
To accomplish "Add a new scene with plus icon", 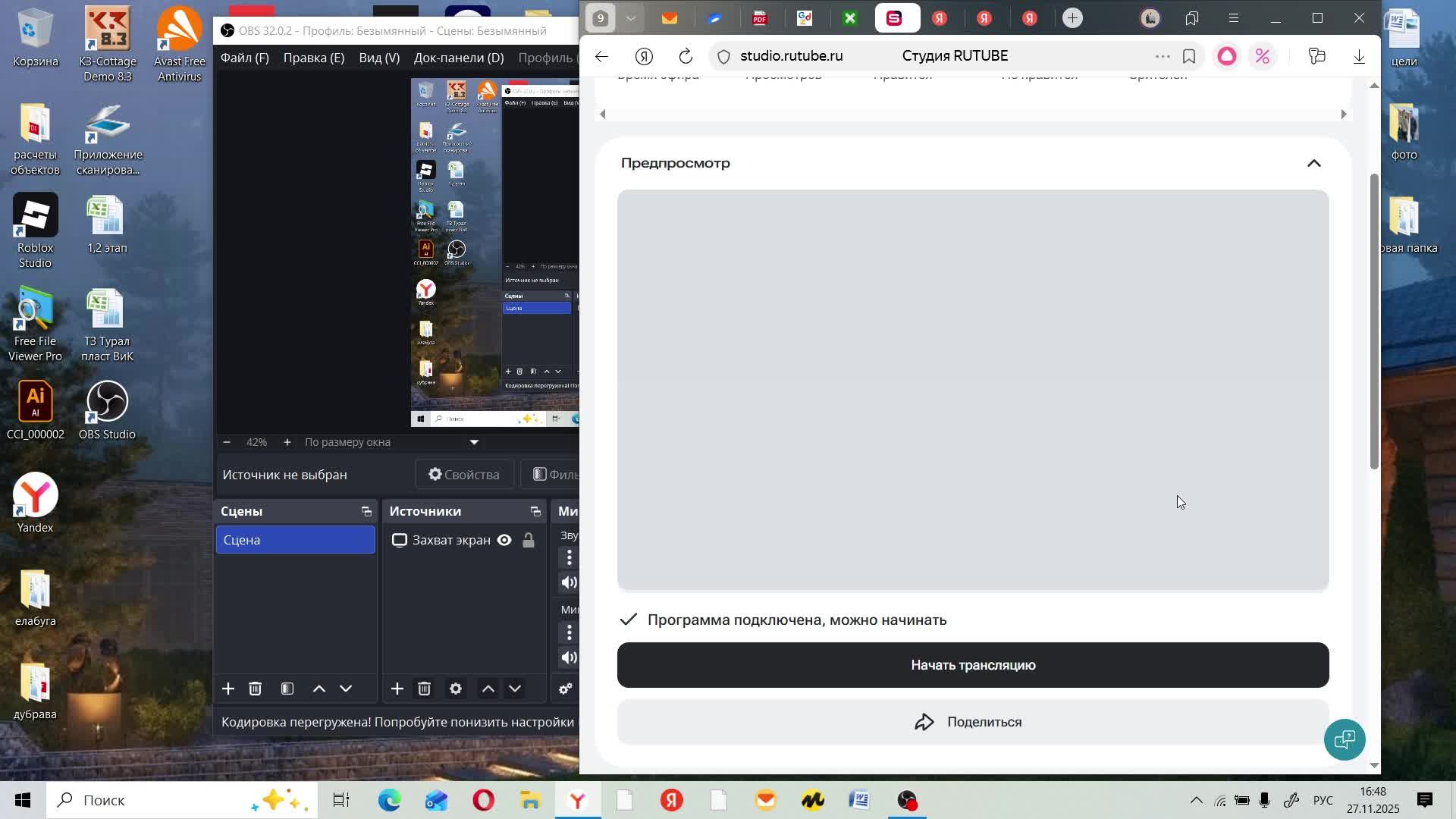I will tap(227, 689).
